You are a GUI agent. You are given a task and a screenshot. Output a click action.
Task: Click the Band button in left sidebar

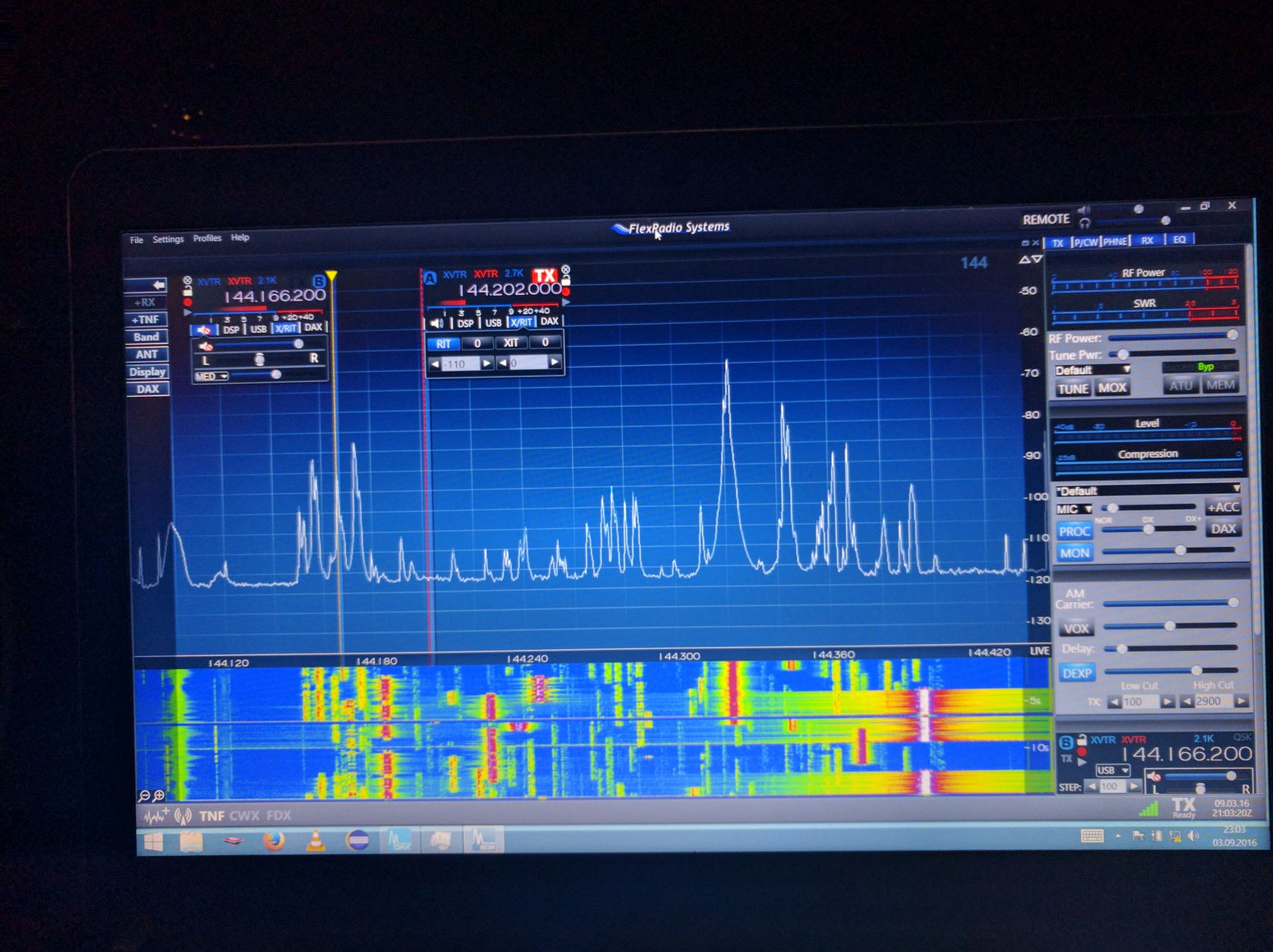coord(146,337)
